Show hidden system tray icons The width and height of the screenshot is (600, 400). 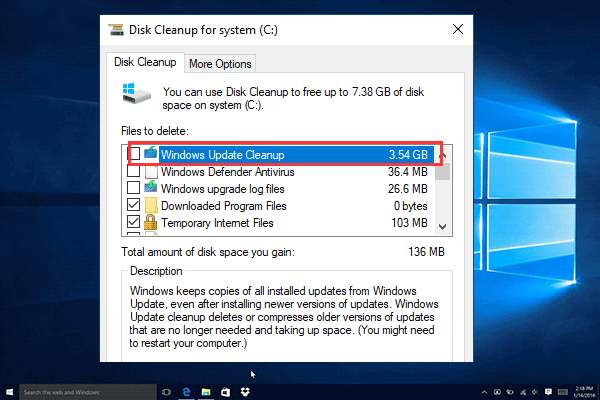pos(484,392)
